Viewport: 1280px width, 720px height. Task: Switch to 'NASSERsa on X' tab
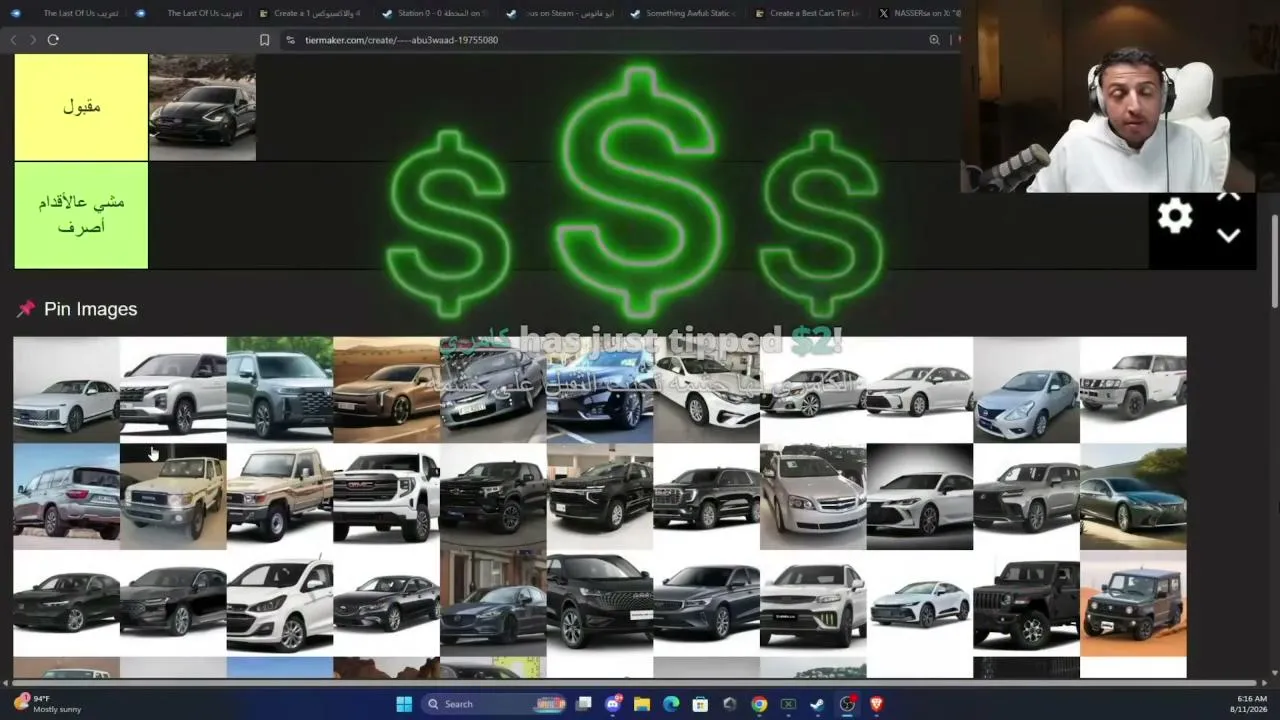[918, 13]
